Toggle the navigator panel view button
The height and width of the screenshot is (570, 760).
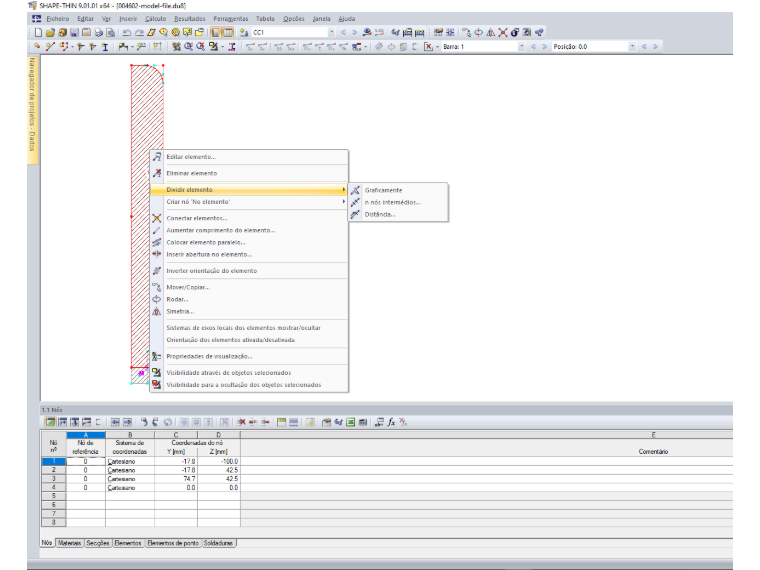tap(216, 32)
